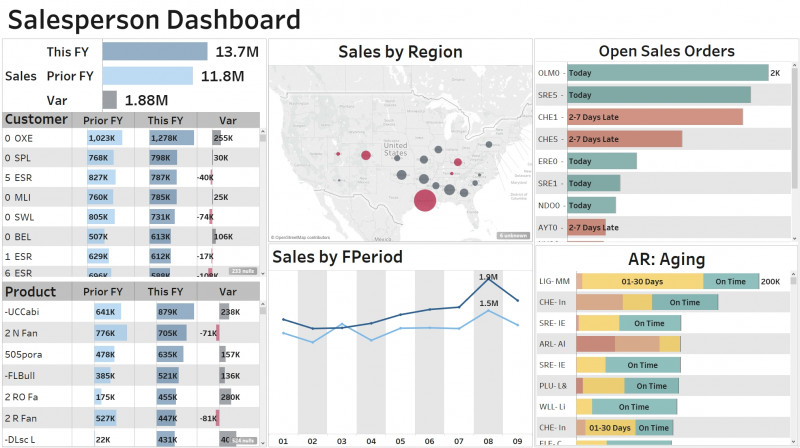Click the 1.5M label on line chart
This screenshot has height=448, width=800.
point(489,303)
